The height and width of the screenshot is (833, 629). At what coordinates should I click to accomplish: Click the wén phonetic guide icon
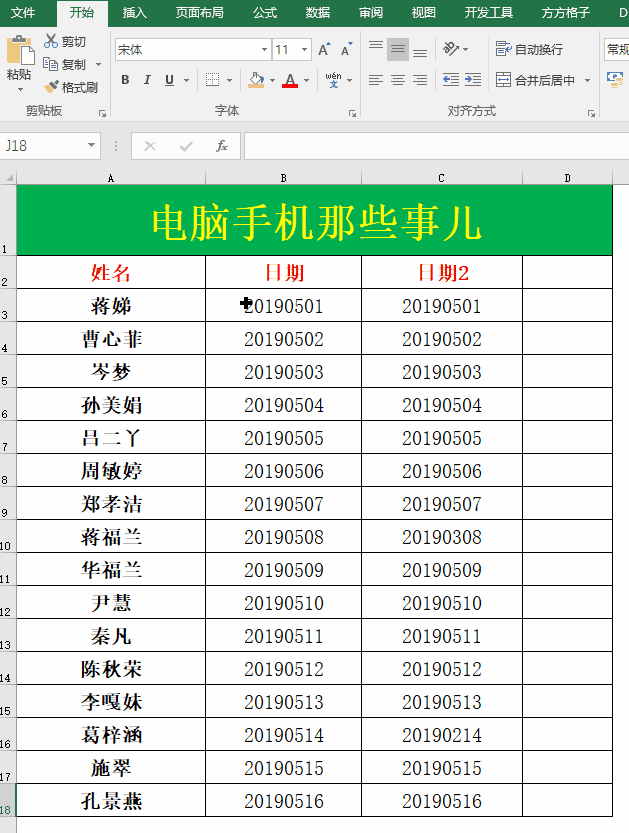click(333, 80)
